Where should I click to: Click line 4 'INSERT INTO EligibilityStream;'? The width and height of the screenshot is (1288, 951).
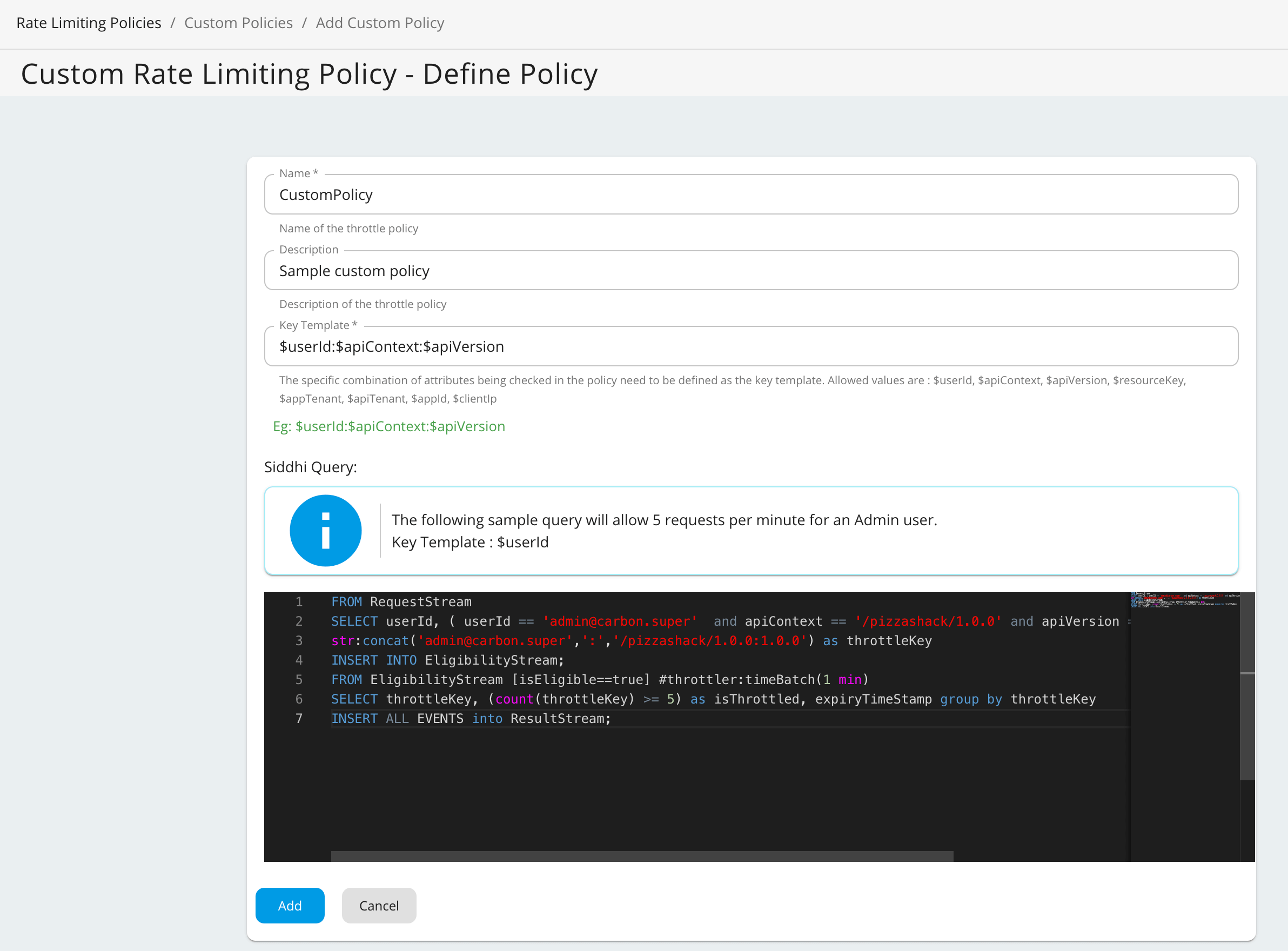point(448,660)
